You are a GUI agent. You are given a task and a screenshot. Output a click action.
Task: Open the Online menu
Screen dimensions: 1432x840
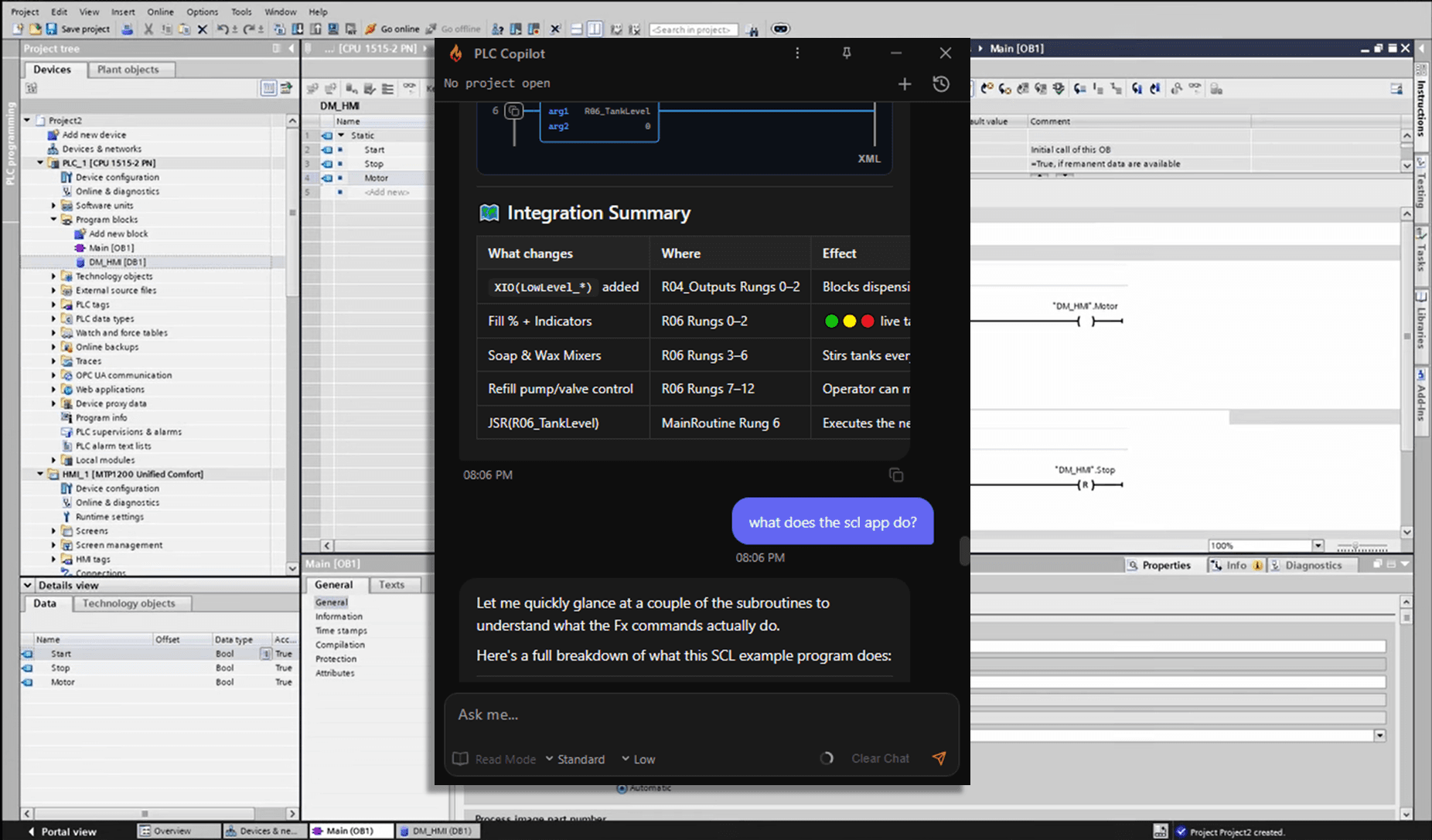[161, 12]
